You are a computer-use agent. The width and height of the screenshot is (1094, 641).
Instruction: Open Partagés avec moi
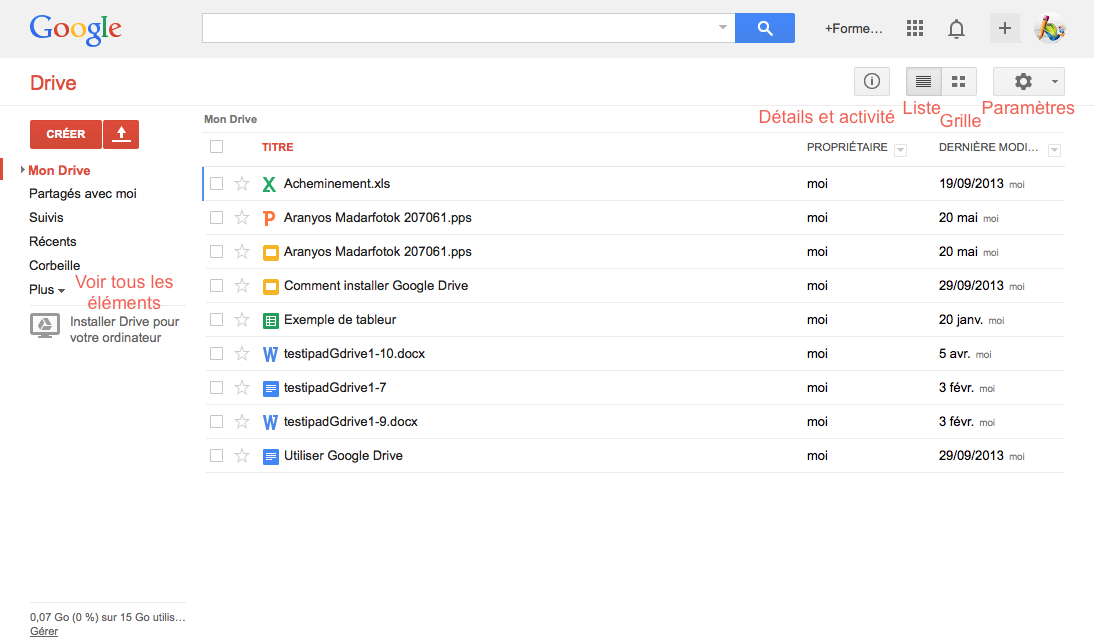click(83, 194)
